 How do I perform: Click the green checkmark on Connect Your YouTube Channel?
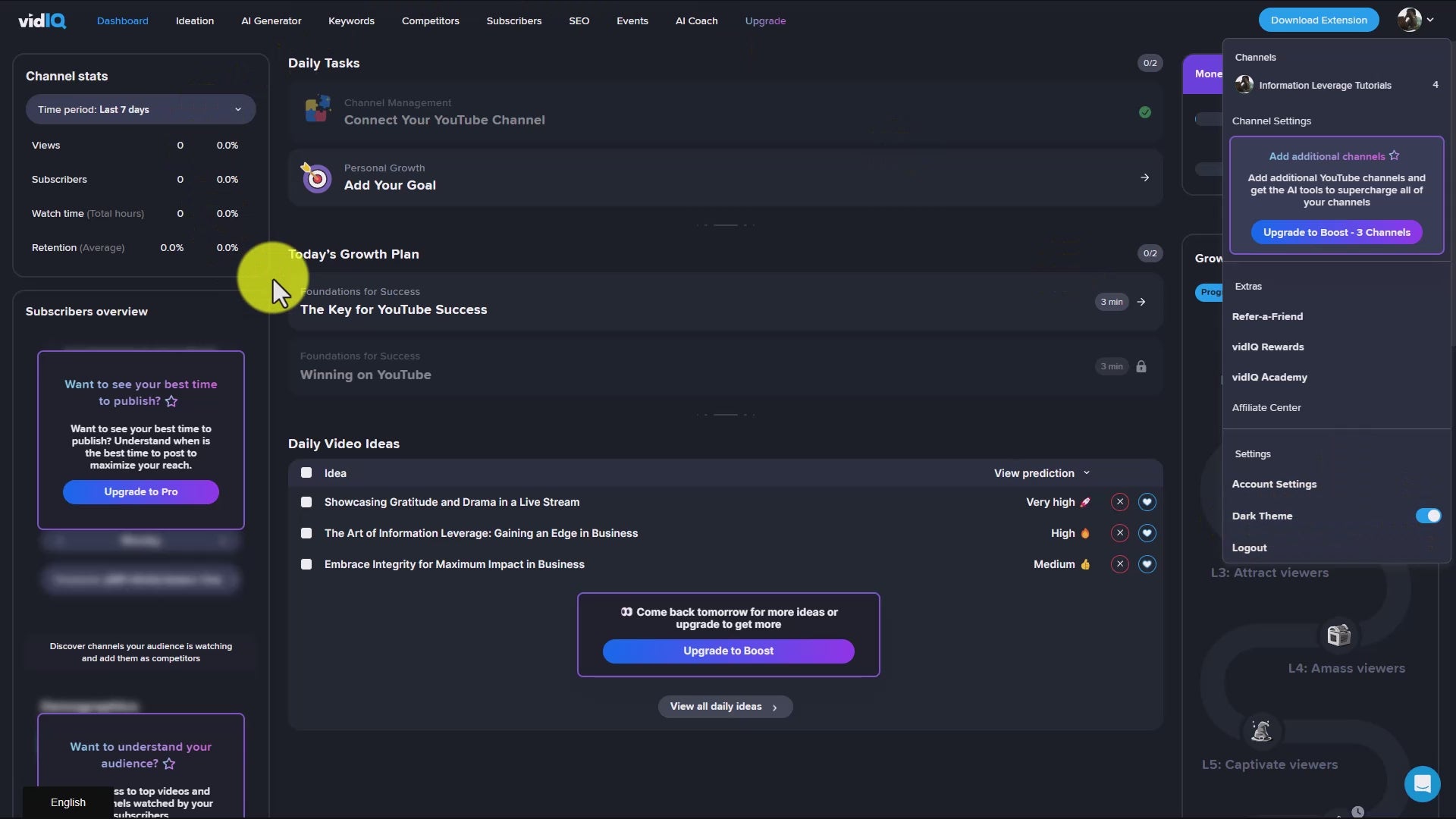(x=1144, y=111)
